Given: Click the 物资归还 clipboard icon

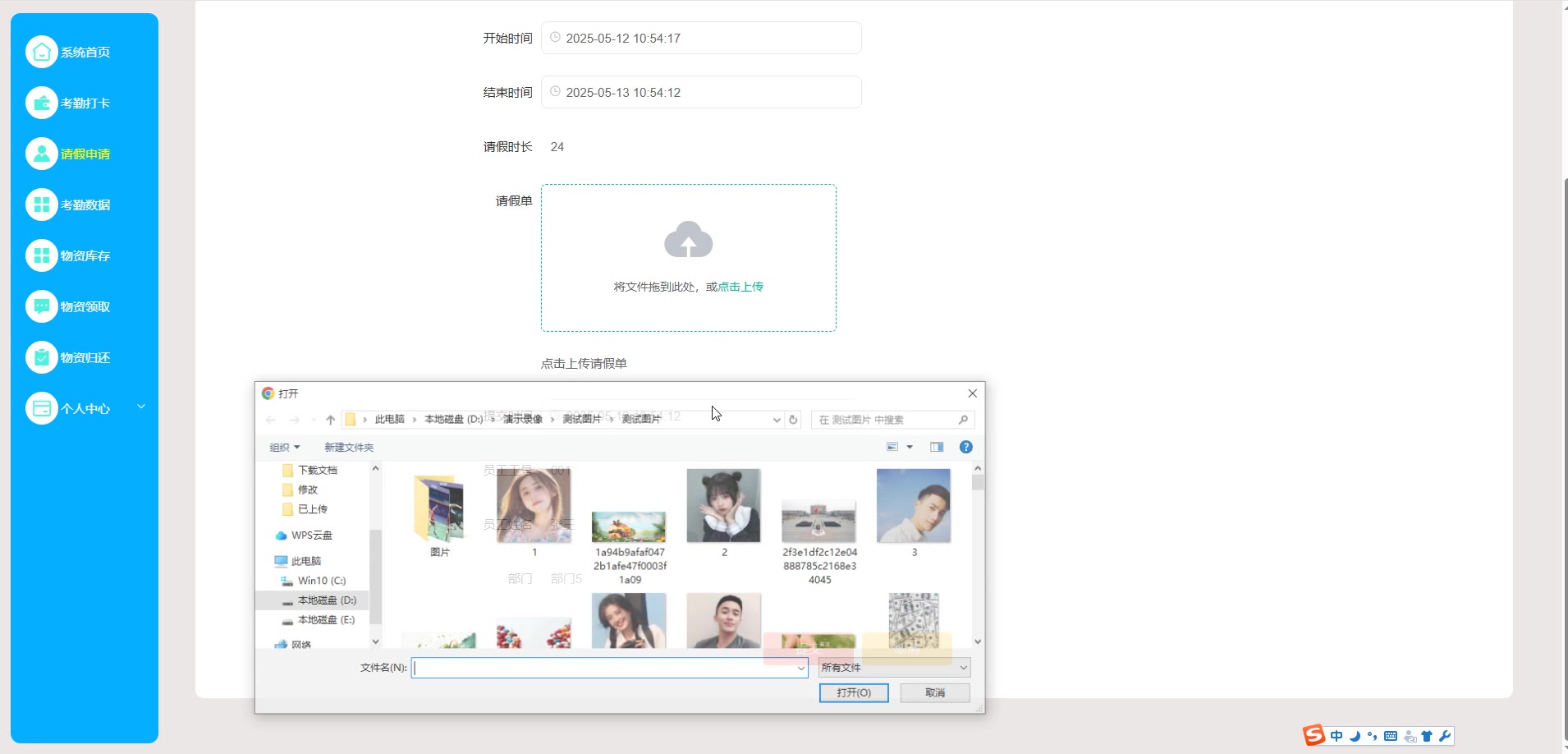Looking at the screenshot, I should pos(42,357).
